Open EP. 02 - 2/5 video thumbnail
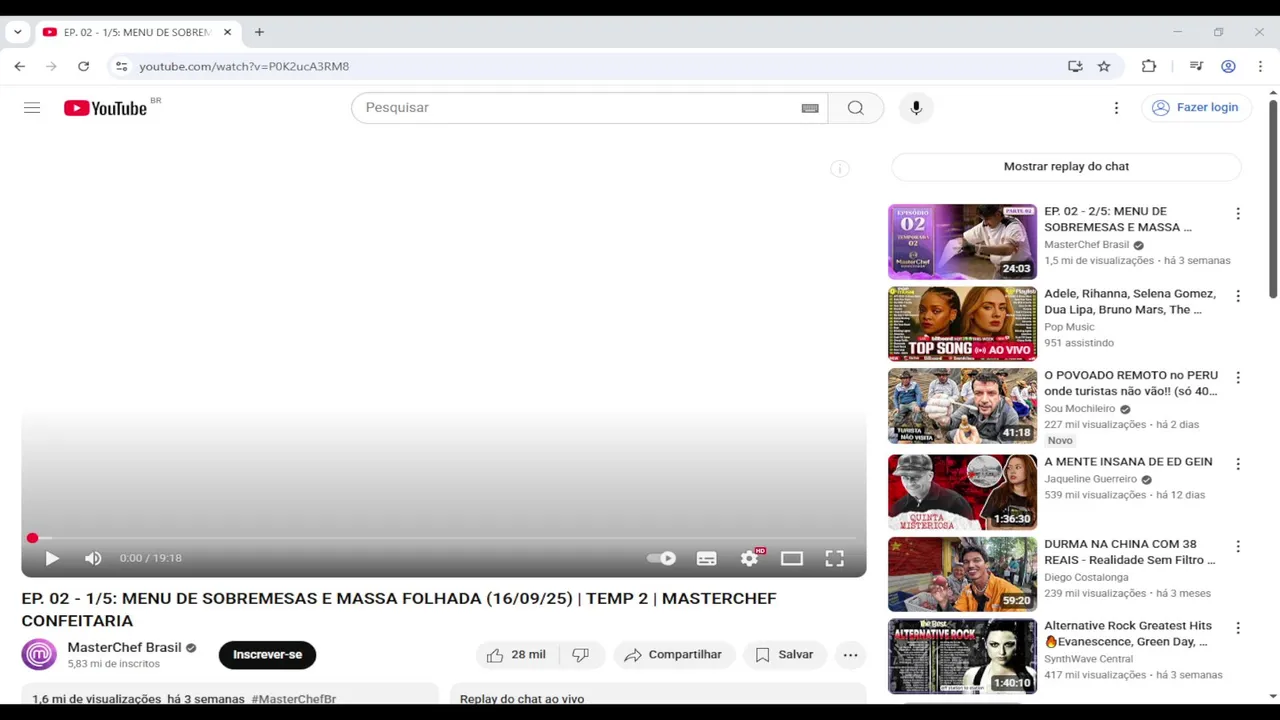Image resolution: width=1280 pixels, height=720 pixels. click(962, 242)
